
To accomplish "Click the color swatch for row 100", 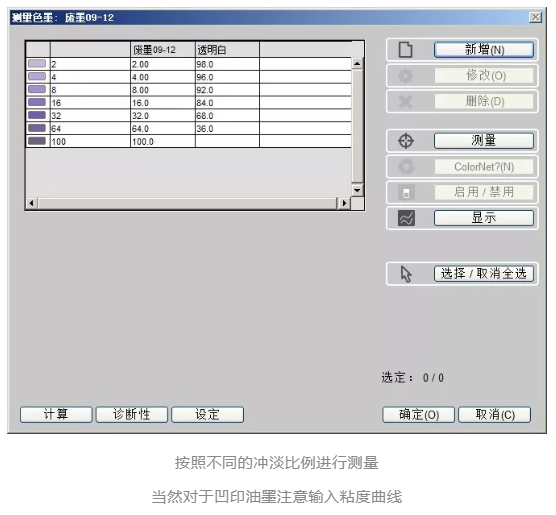I will point(37,141).
